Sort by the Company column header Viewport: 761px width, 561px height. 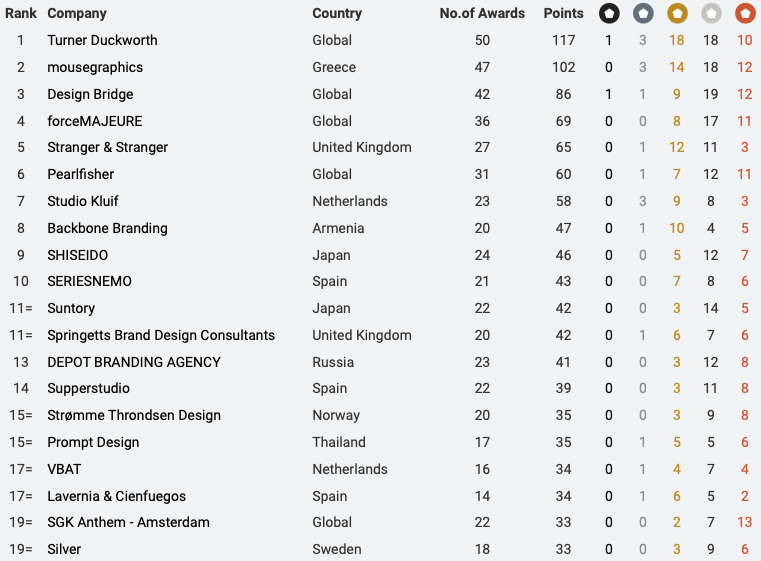[x=77, y=14]
